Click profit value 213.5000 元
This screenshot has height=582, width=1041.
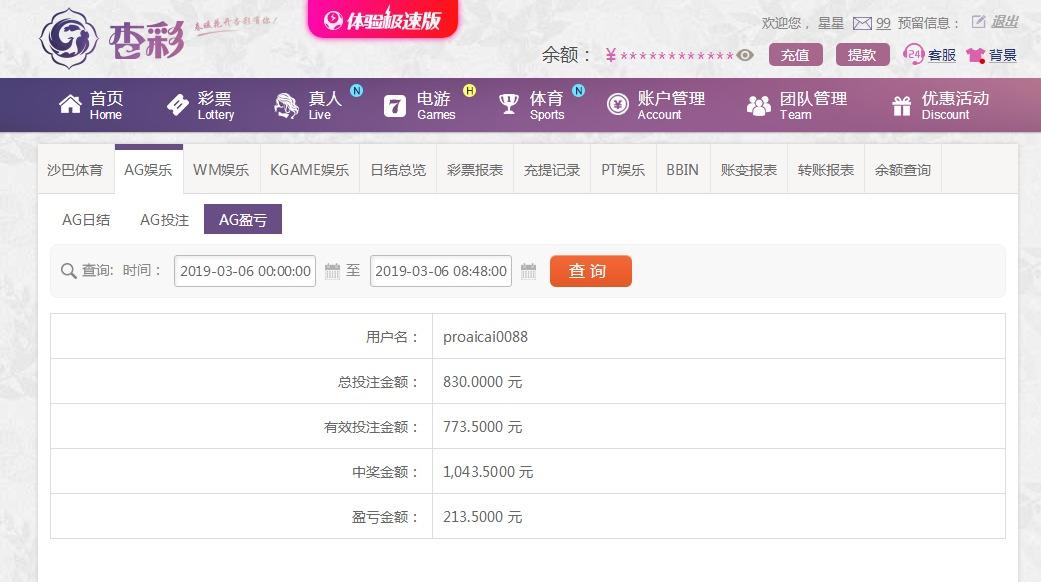483,517
